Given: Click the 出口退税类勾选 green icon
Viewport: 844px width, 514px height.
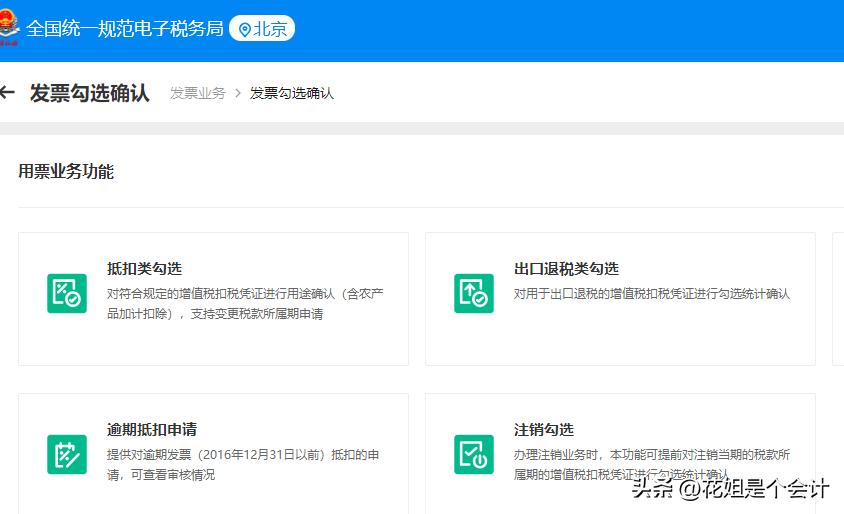Looking at the screenshot, I should [474, 293].
